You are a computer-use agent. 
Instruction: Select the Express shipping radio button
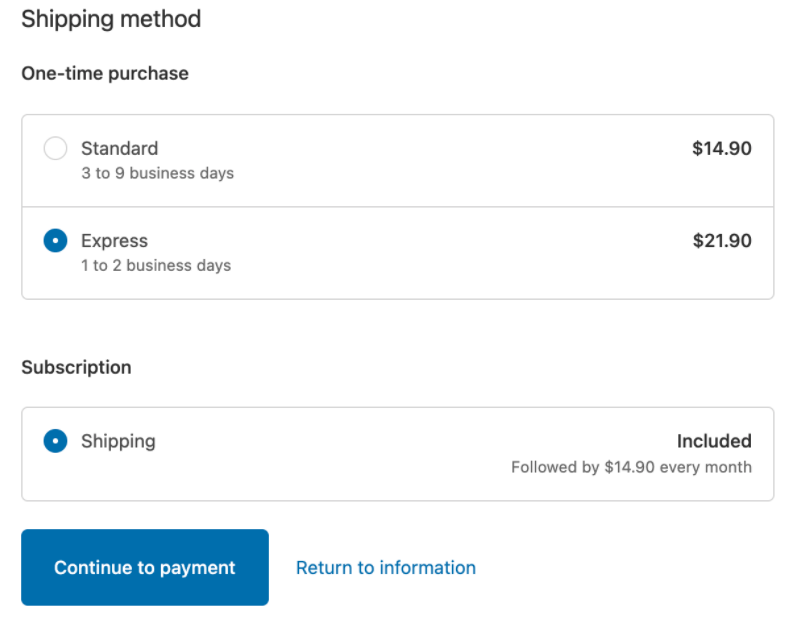point(55,240)
